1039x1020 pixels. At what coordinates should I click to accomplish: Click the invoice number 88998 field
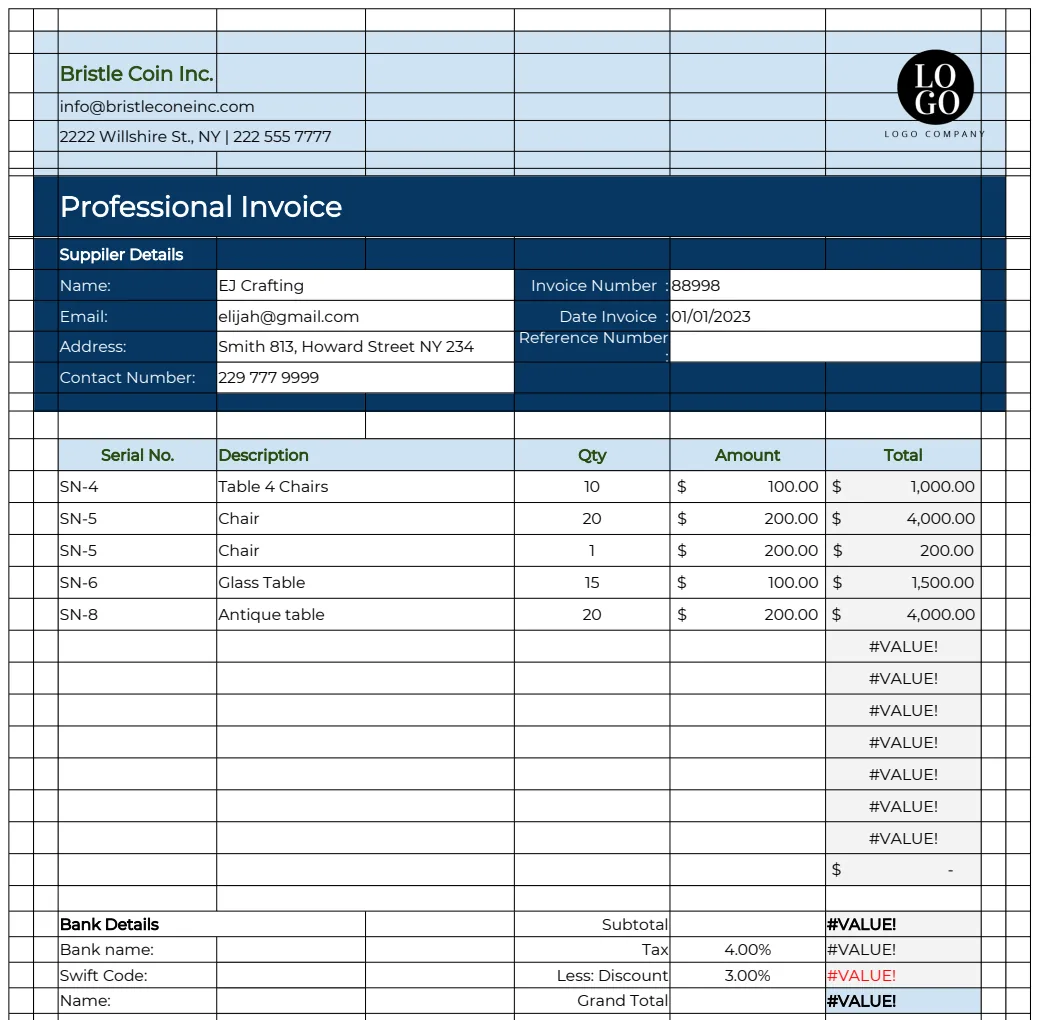pyautogui.click(x=825, y=286)
